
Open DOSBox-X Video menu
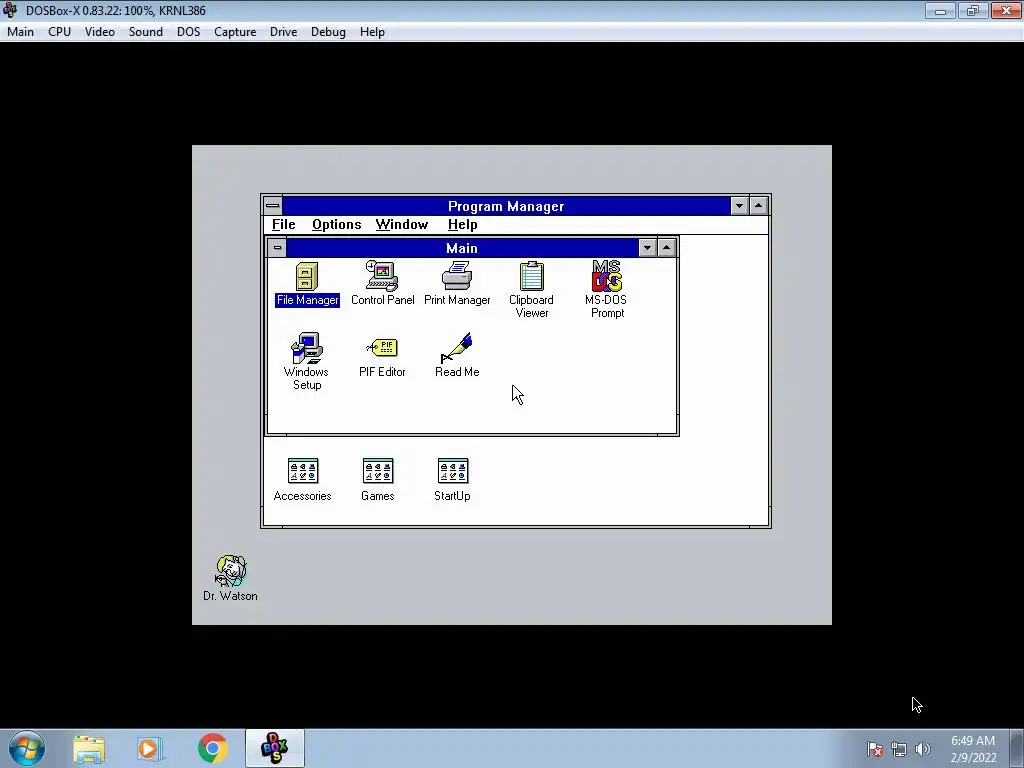click(100, 32)
